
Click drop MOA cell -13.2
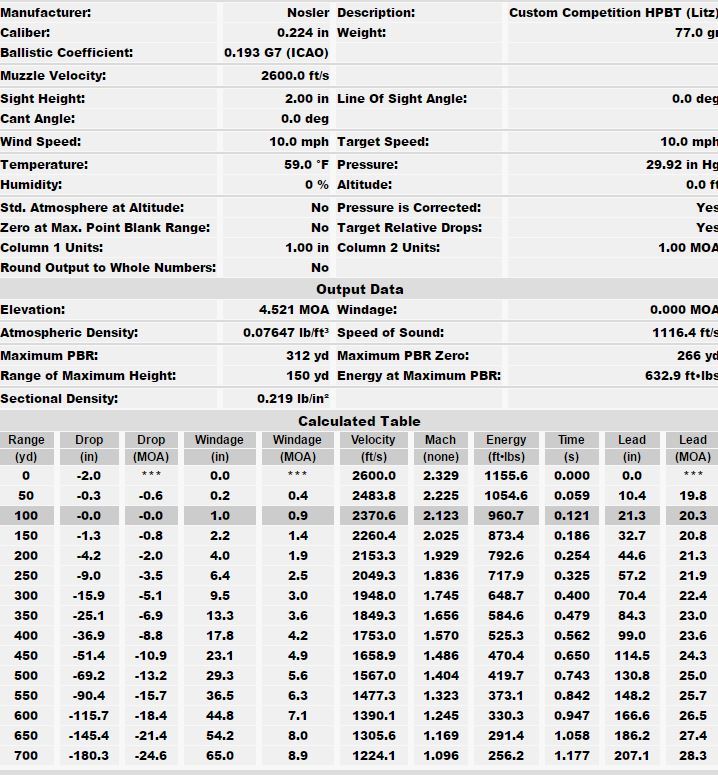[x=151, y=676]
